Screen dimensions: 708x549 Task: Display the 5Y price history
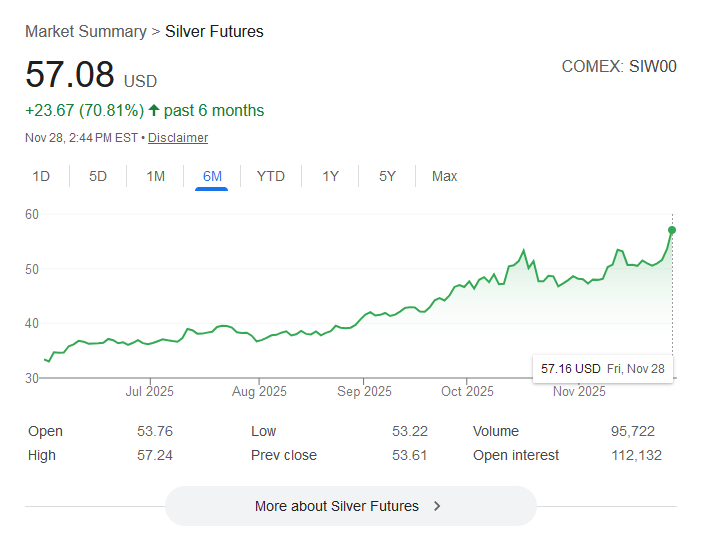point(387,176)
